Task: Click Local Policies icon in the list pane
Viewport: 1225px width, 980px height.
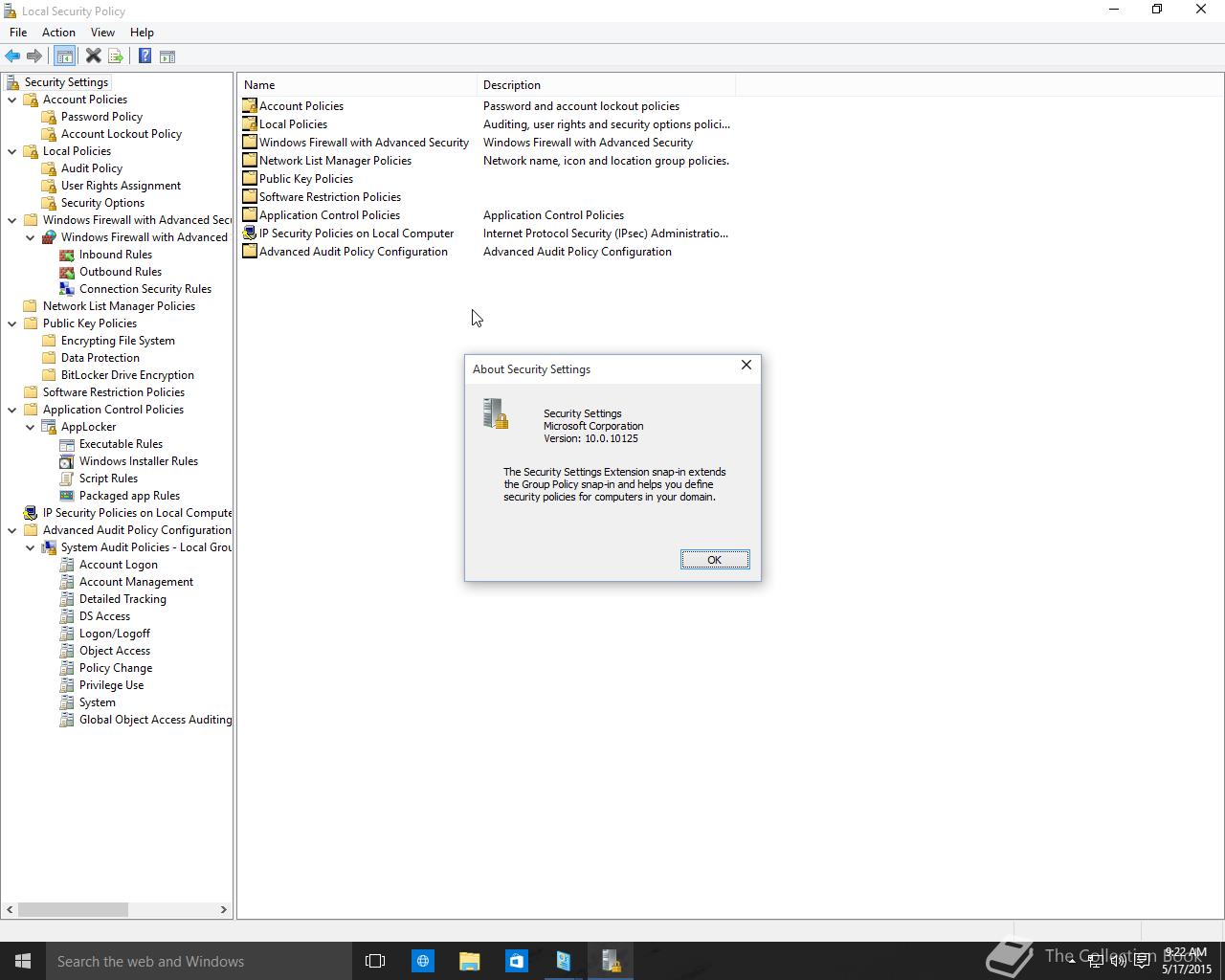Action: pos(250,124)
